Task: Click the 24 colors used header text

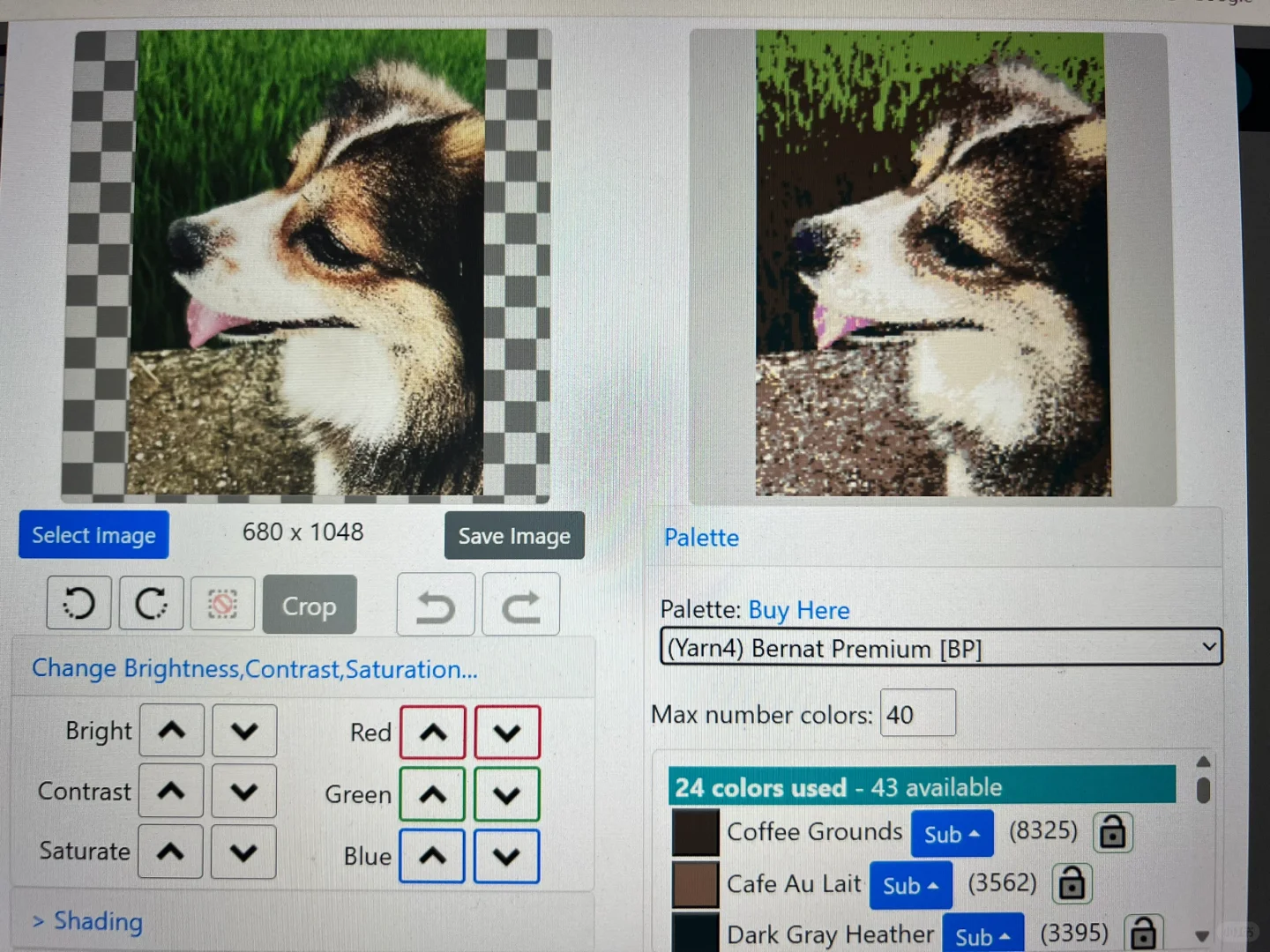Action: (x=760, y=787)
